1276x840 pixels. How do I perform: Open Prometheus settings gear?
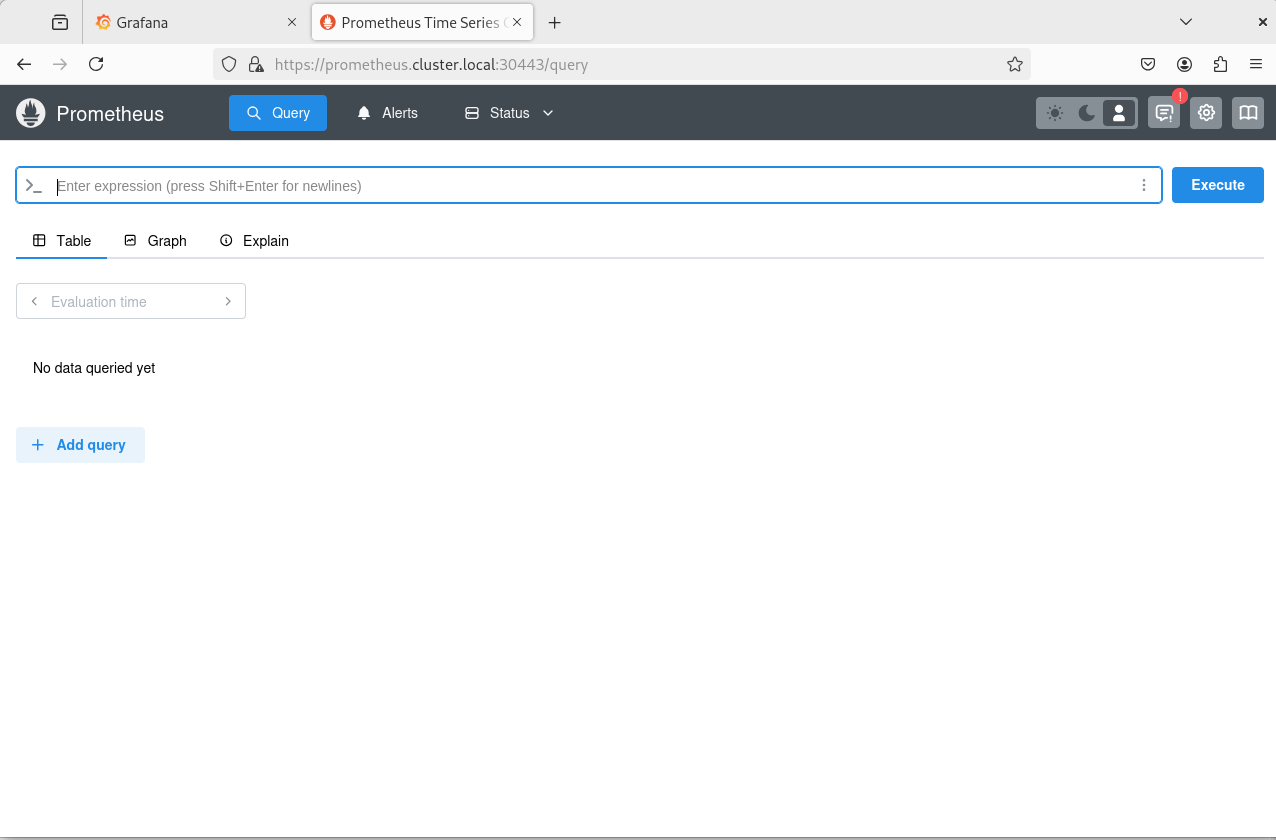tap(1206, 113)
